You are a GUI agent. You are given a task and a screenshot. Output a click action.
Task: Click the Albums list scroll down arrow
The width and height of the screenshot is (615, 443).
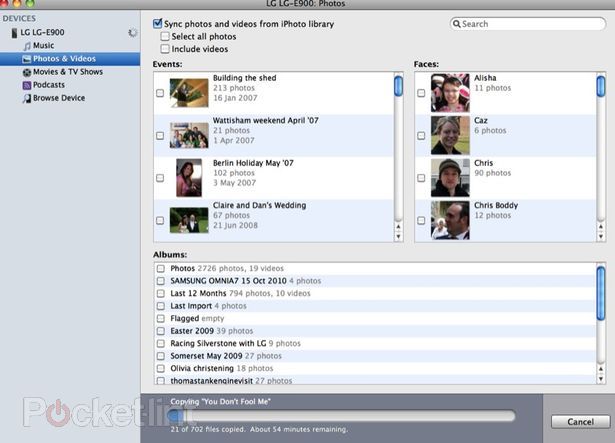pos(601,379)
